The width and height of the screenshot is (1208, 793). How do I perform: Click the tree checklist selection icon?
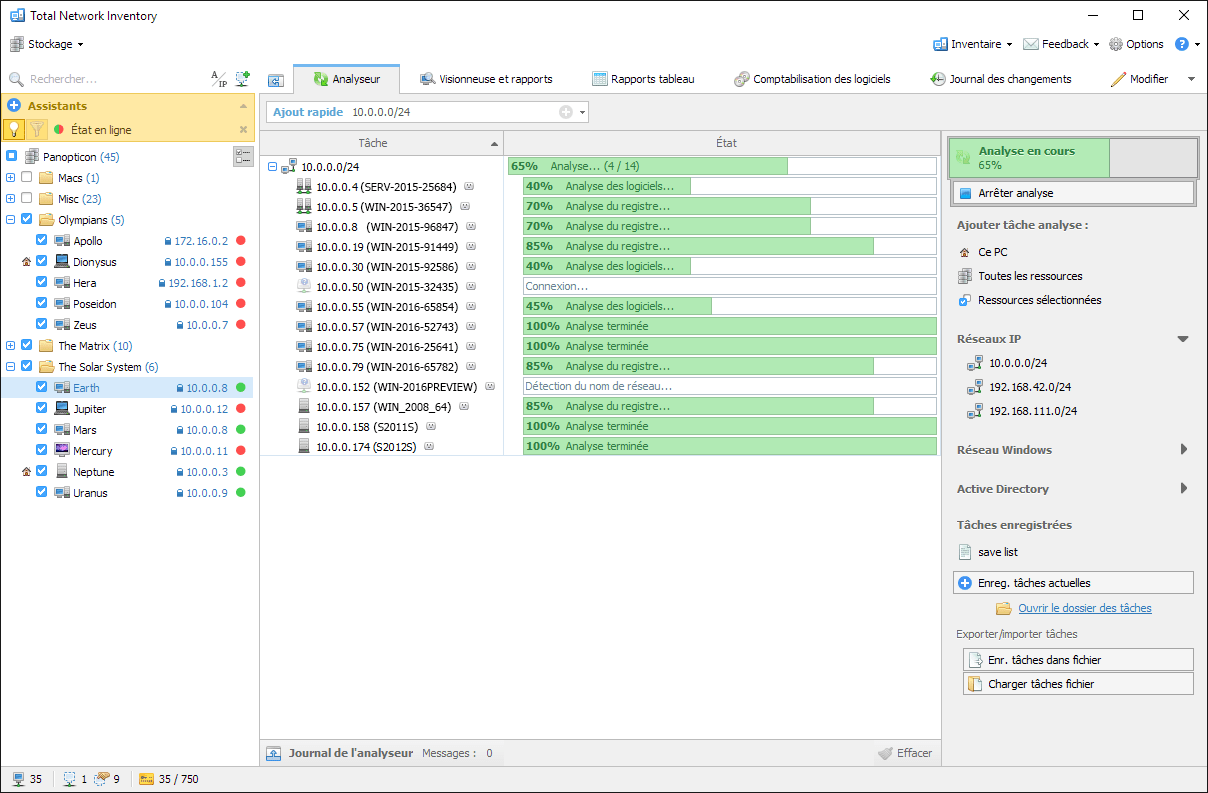click(243, 156)
